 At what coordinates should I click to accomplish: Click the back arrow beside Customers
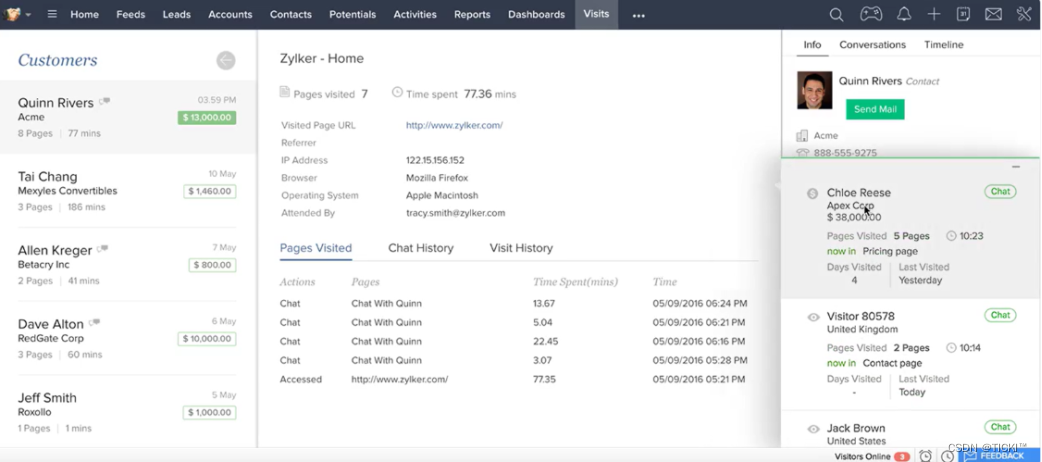[x=226, y=60]
